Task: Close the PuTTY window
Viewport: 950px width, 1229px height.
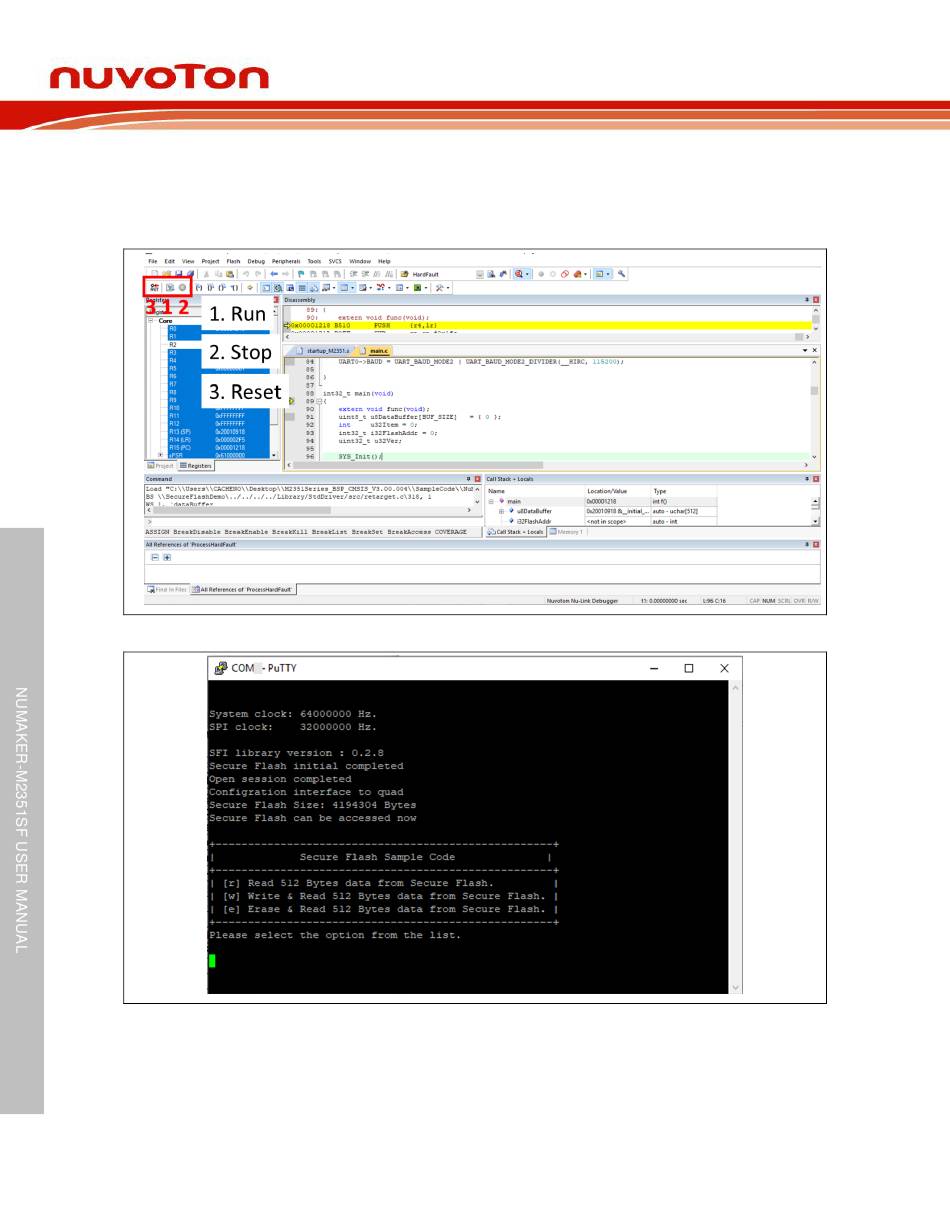Action: 724,668
